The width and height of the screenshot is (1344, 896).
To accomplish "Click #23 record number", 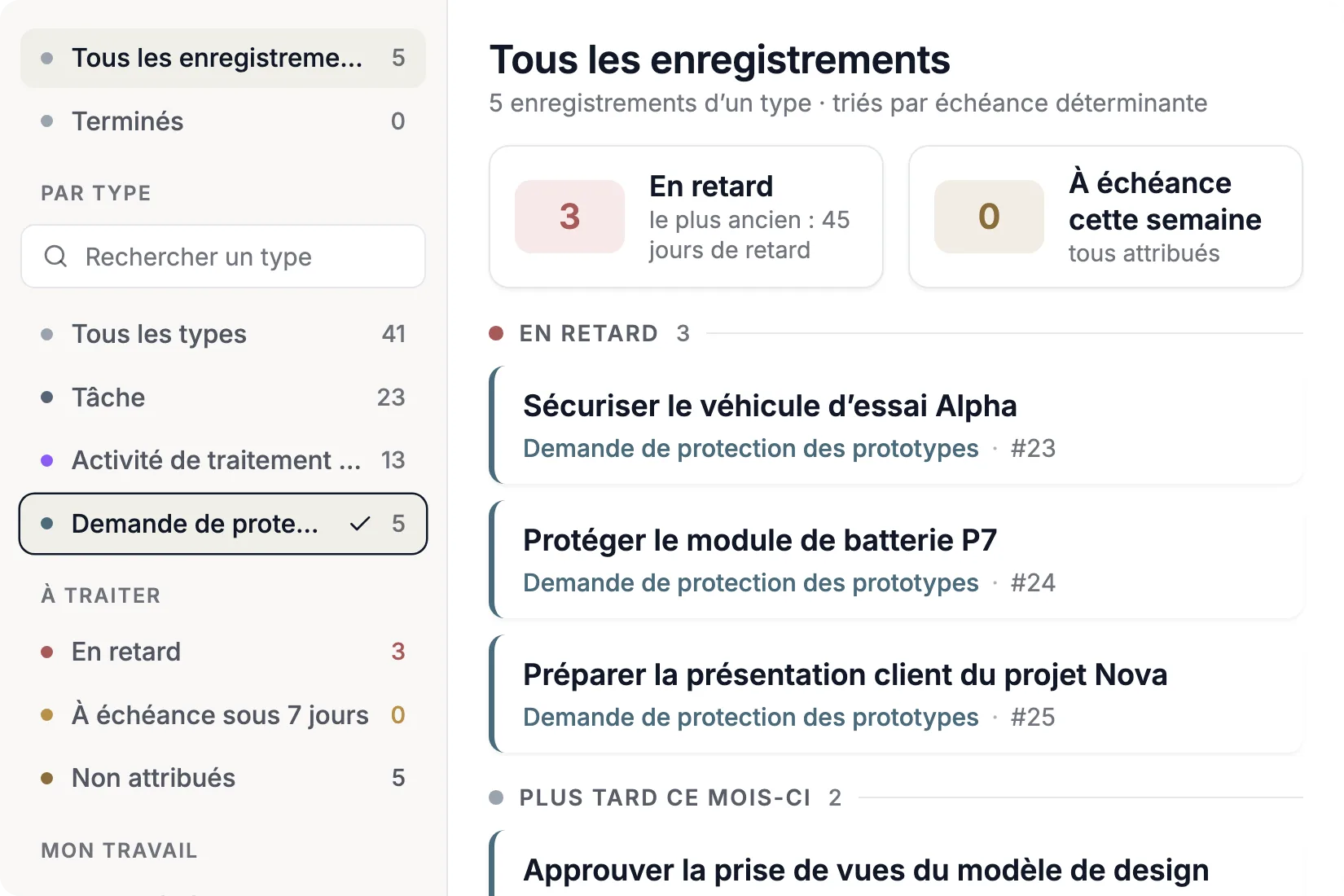I will (1033, 449).
